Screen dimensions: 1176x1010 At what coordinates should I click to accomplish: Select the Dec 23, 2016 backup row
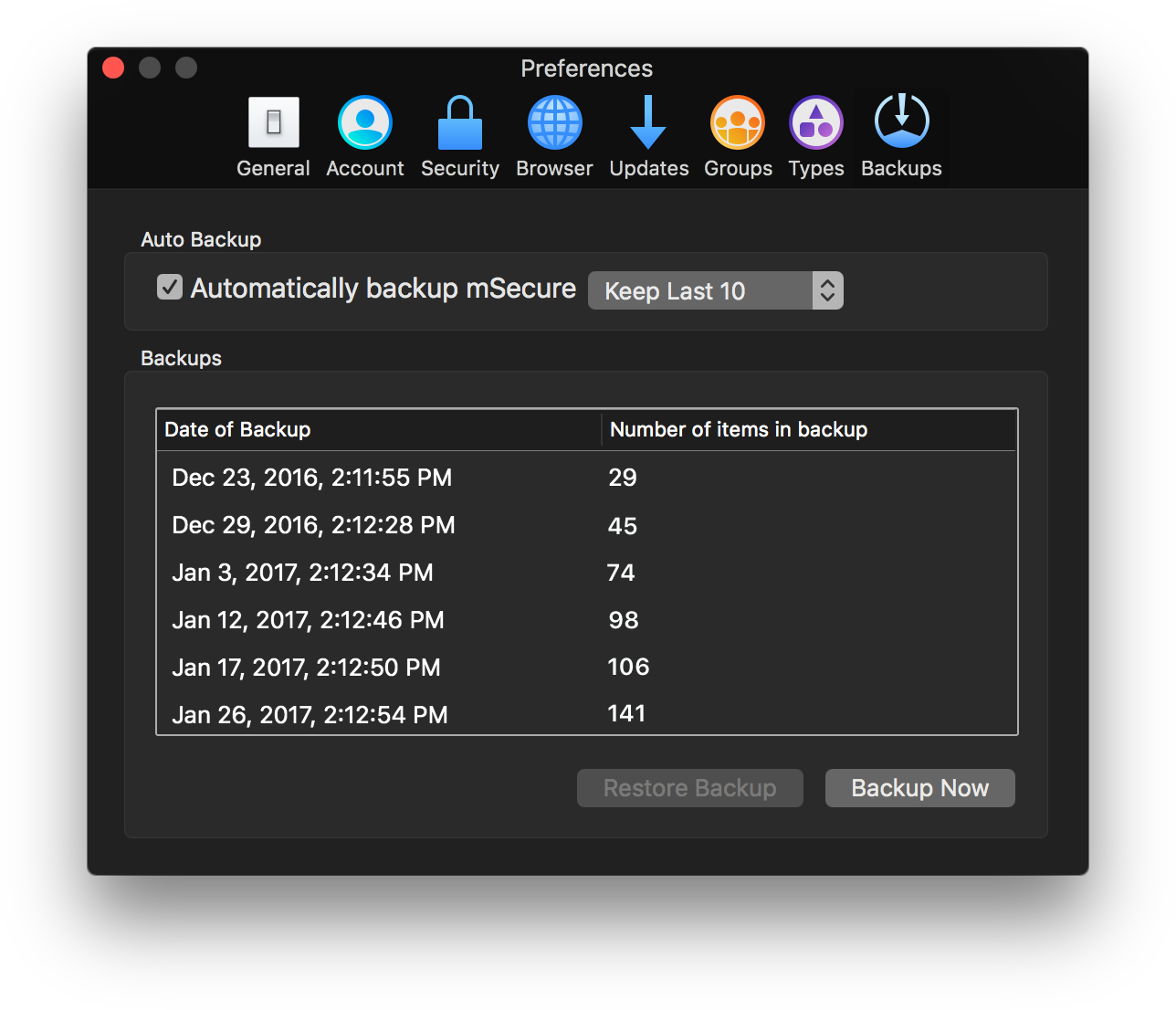pyautogui.click(x=586, y=478)
